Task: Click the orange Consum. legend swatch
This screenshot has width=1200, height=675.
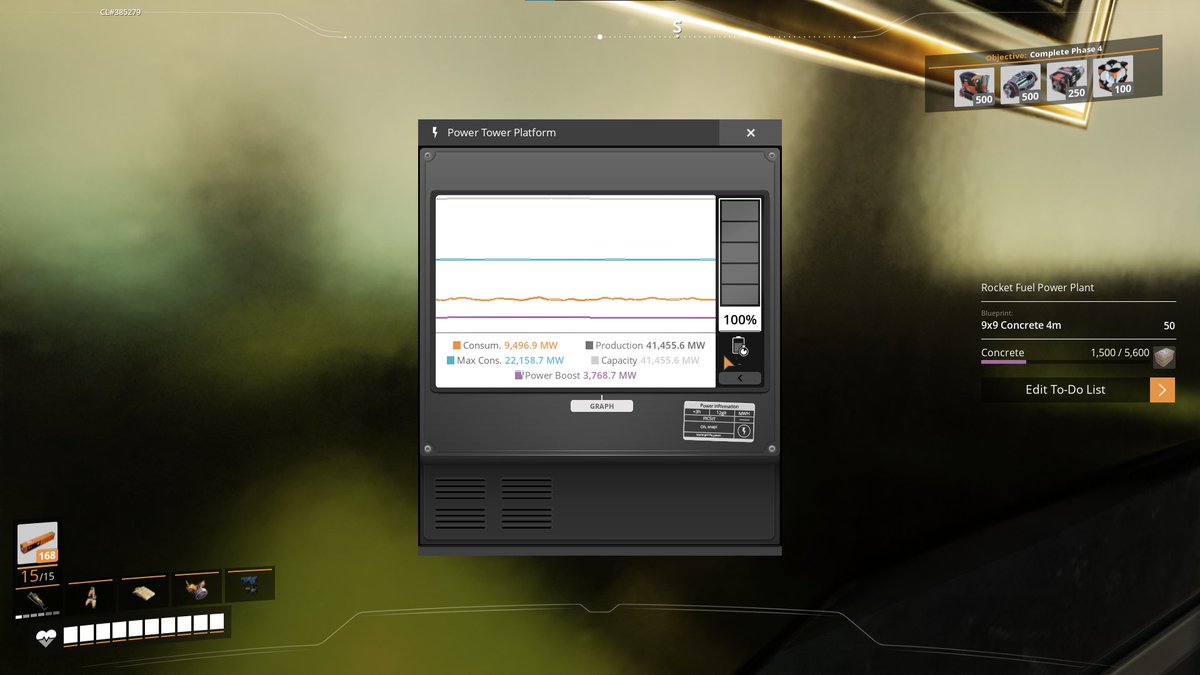Action: 457,346
